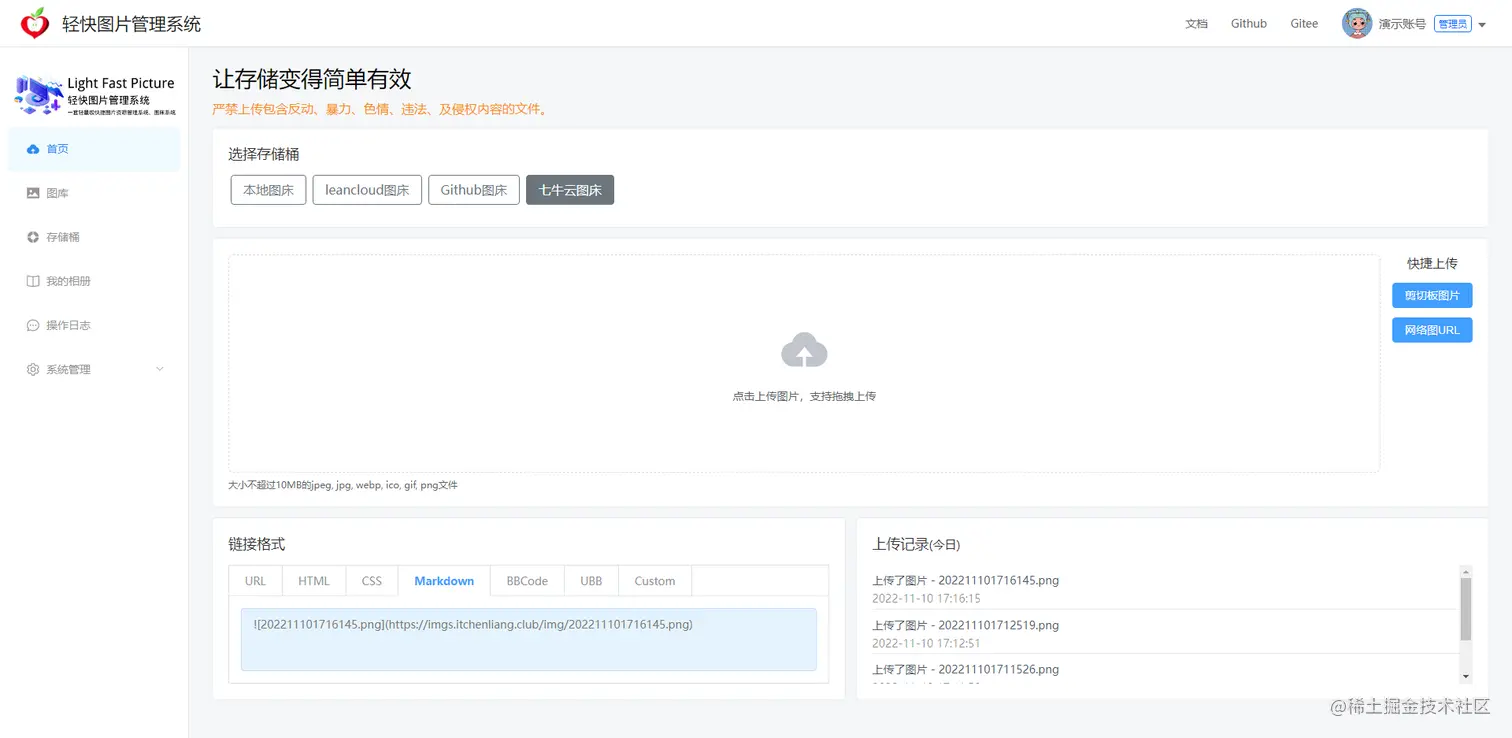1512x738 pixels.
Task: Click the 剪切板图片 quick upload button
Action: (1432, 295)
